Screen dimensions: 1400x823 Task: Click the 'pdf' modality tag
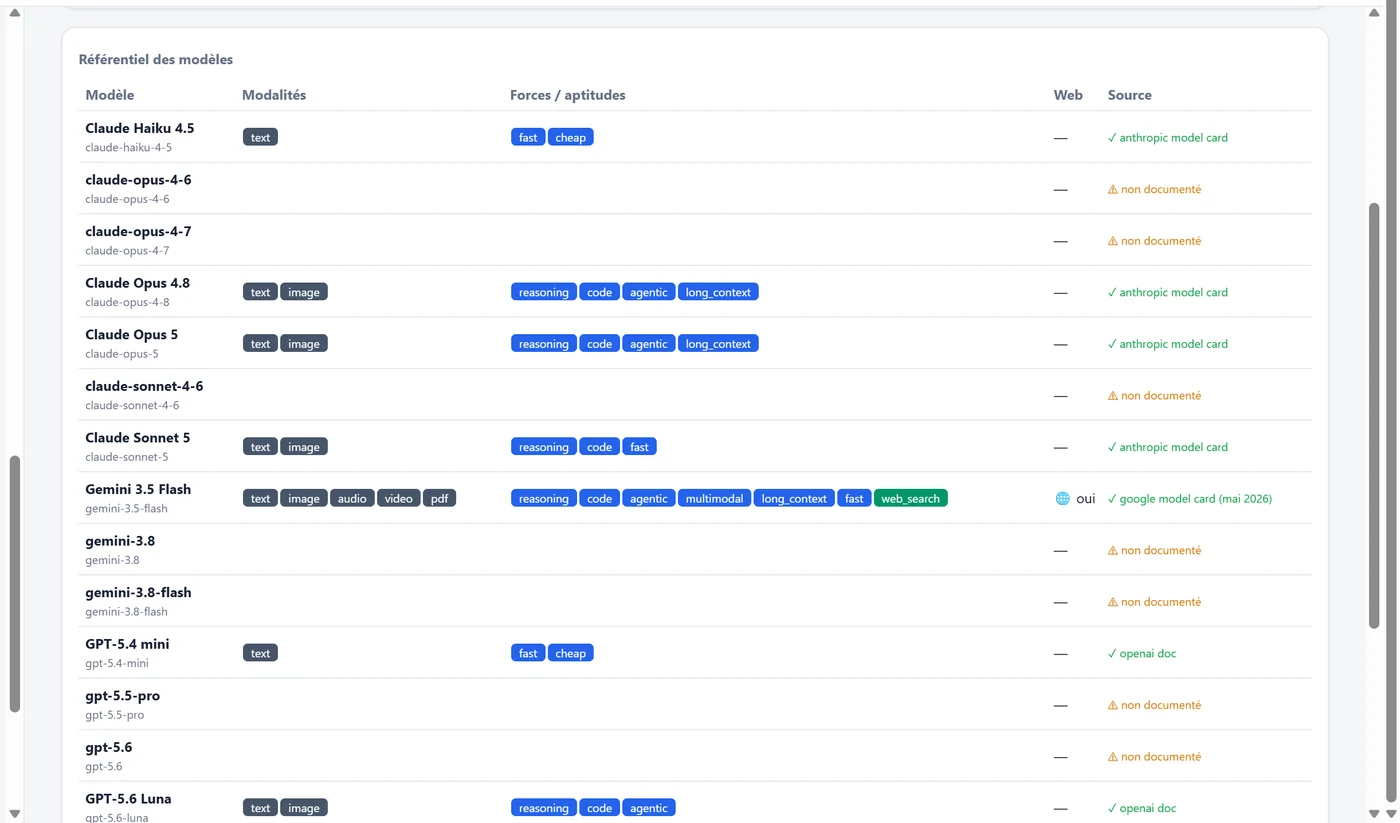point(440,498)
